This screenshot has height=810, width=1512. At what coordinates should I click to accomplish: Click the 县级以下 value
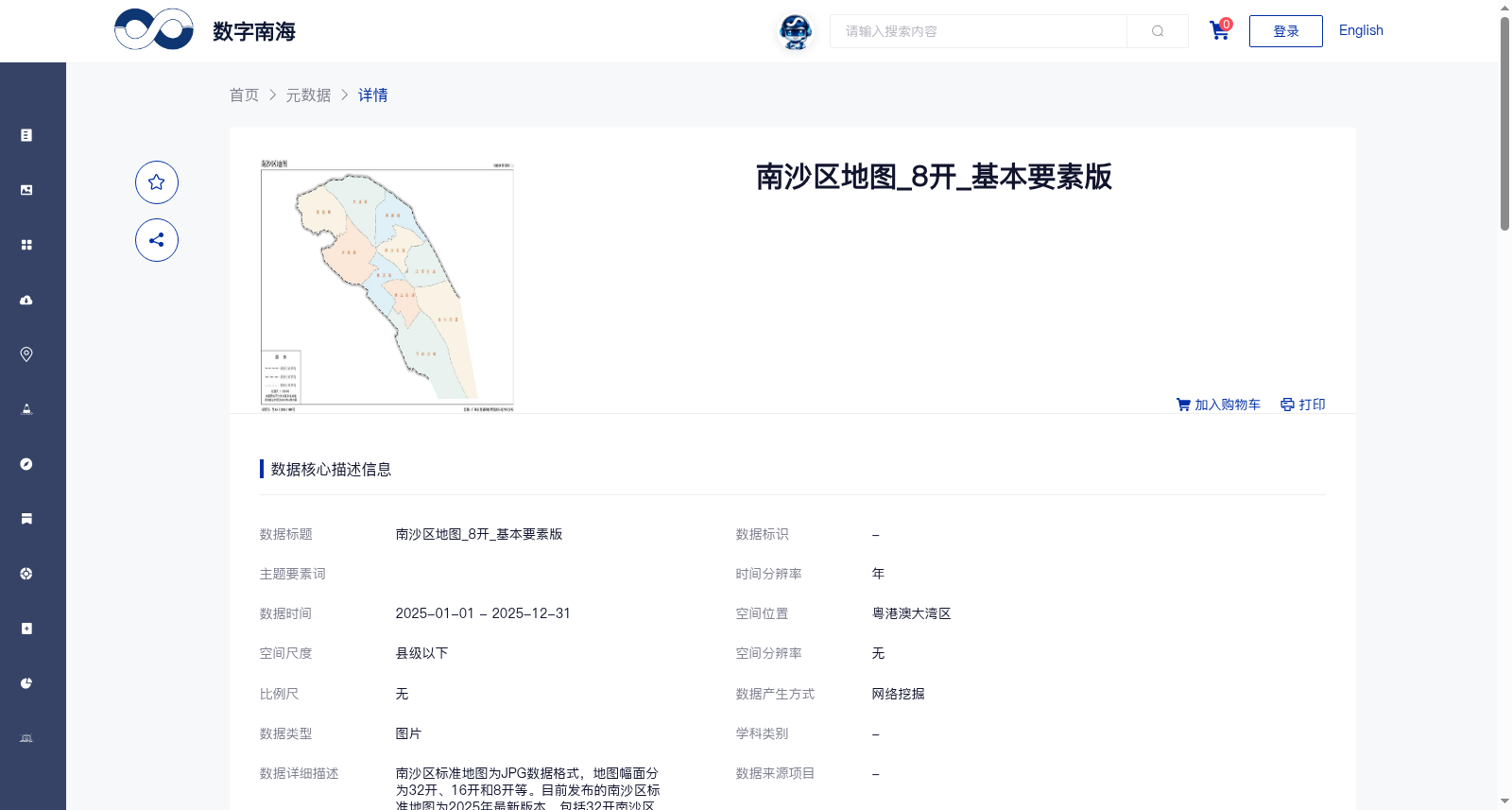421,653
